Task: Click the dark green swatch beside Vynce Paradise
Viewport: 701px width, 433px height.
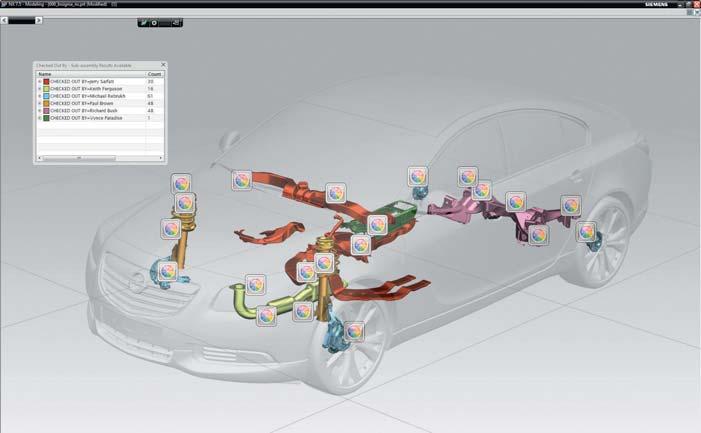Action: pos(46,118)
